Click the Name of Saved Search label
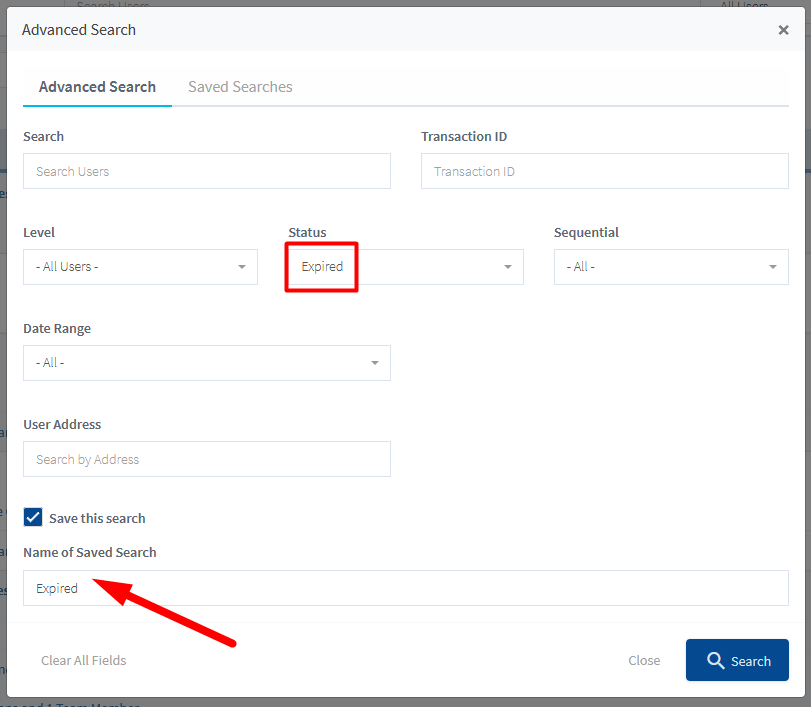This screenshot has width=811, height=707. click(x=89, y=552)
